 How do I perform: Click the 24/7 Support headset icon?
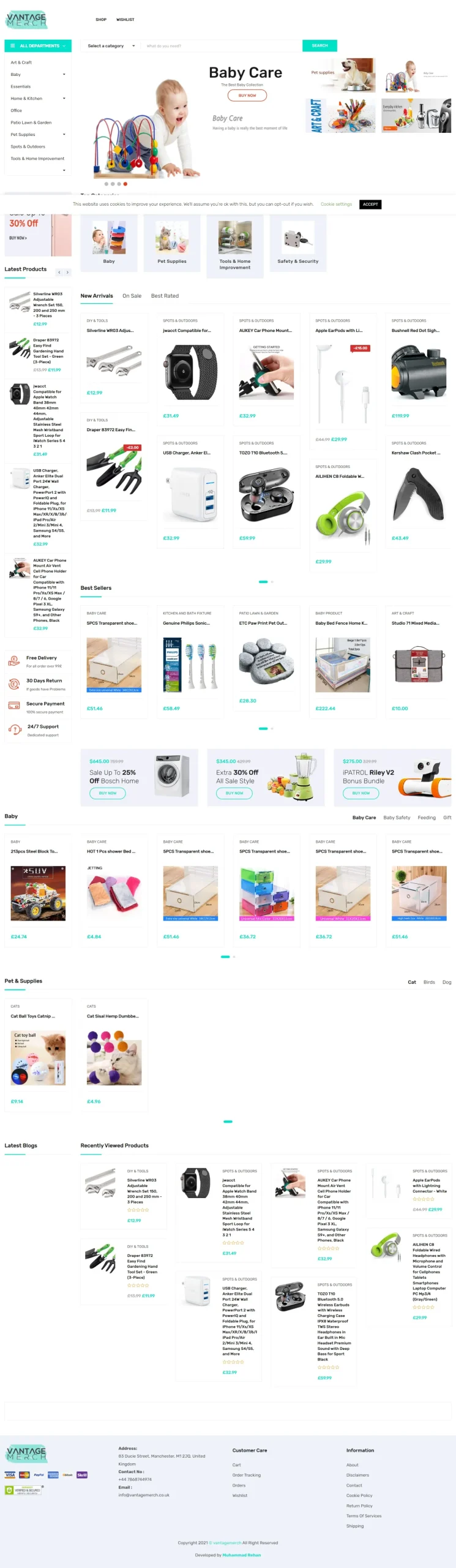[15, 729]
